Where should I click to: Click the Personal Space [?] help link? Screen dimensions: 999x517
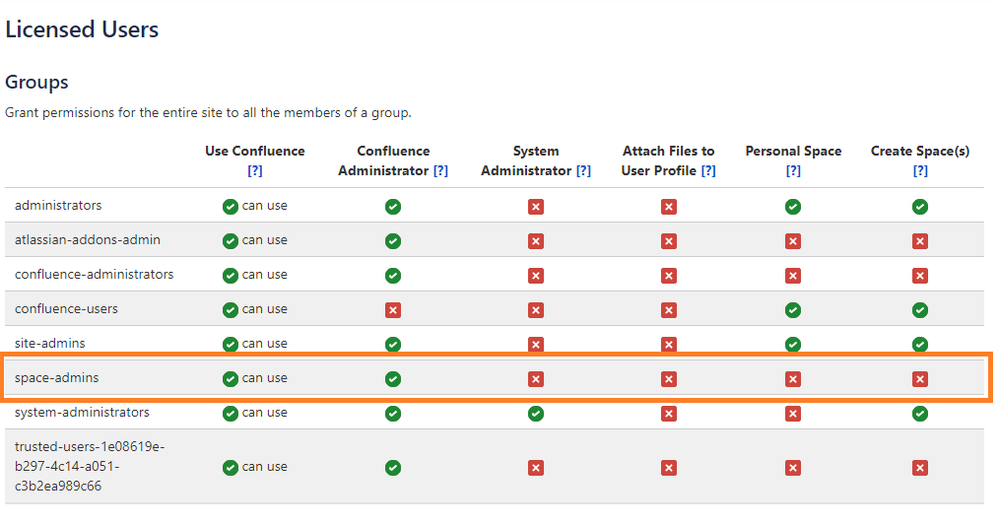tap(793, 171)
